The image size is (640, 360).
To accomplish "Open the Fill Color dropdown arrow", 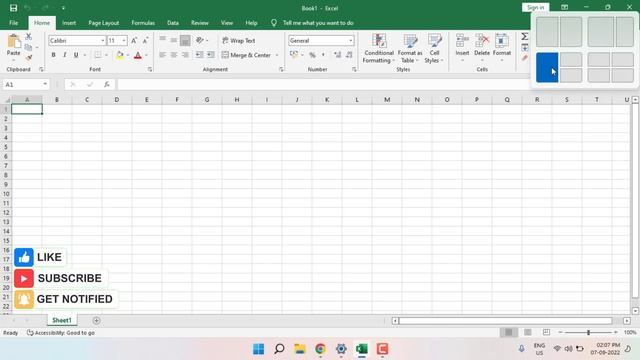I will tap(128, 55).
